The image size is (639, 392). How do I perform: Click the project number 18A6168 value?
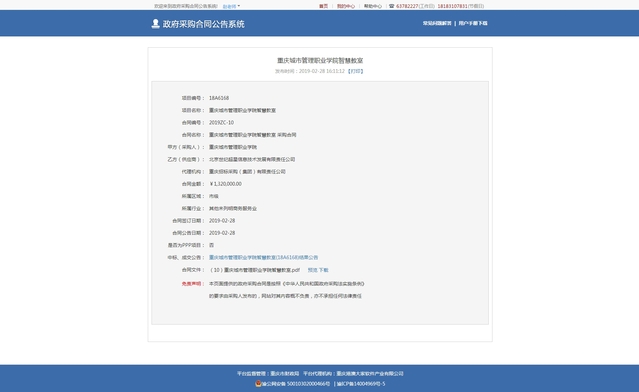coord(219,98)
